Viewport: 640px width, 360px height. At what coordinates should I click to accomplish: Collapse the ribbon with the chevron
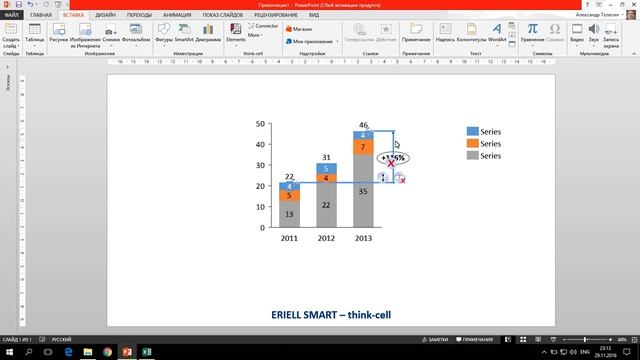coord(634,54)
